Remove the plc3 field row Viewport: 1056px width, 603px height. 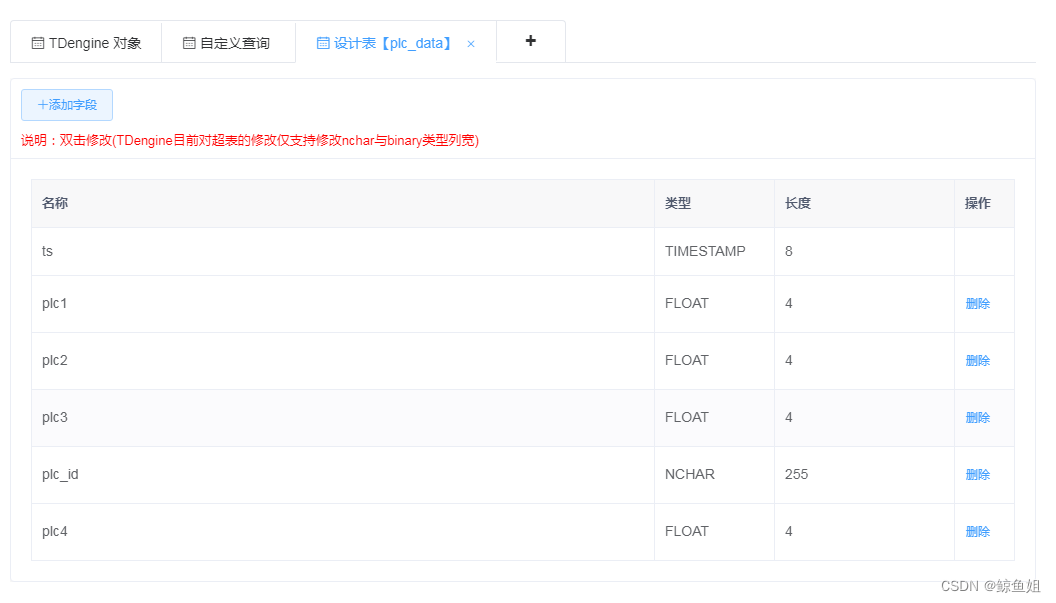tap(977, 418)
